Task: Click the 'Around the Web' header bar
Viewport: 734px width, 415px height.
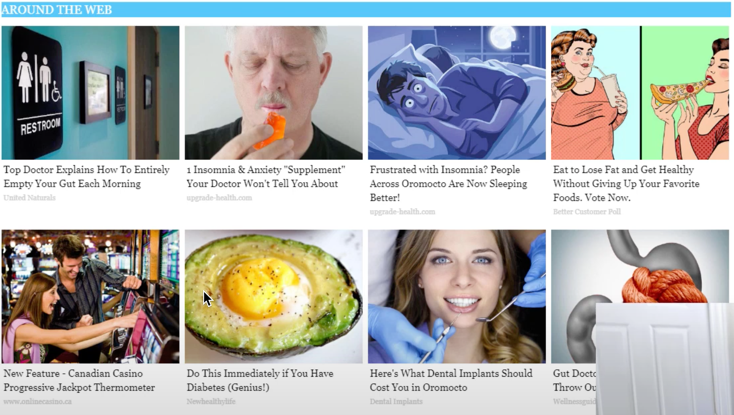Action: (x=366, y=10)
